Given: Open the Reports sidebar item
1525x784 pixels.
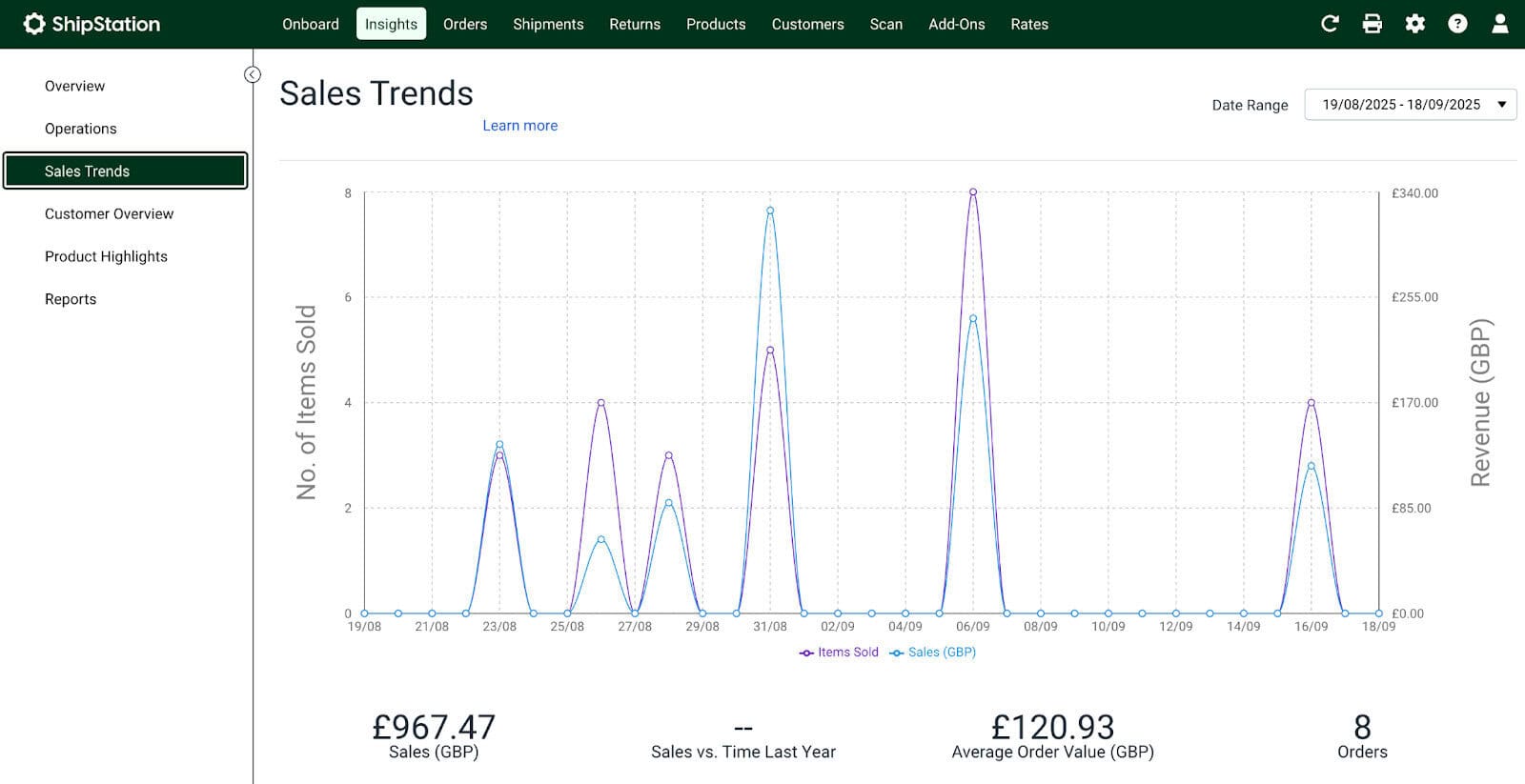Looking at the screenshot, I should 71,299.
